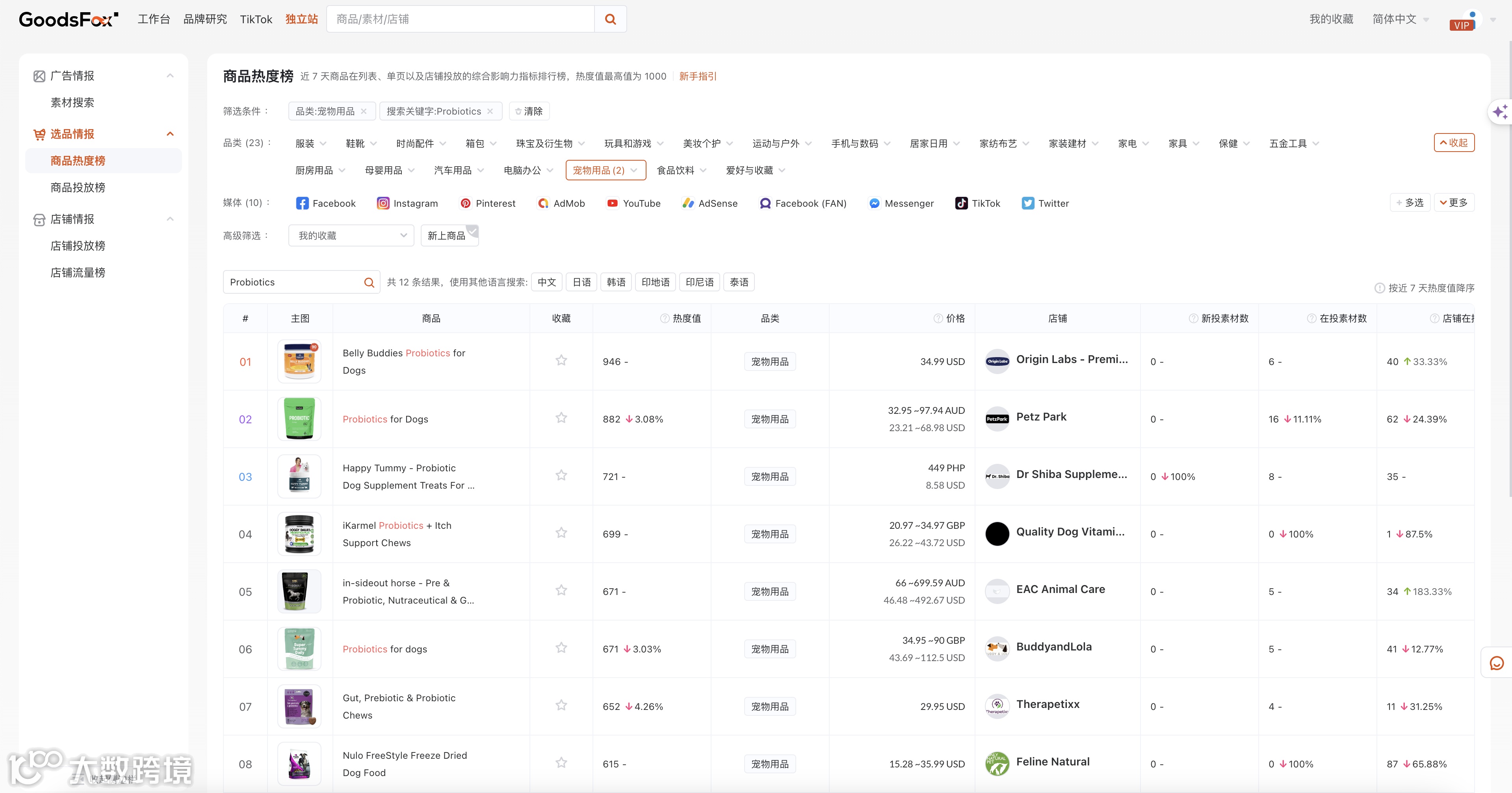This screenshot has width=1512, height=793.
Task: Switch to the TikTok top nav tab
Action: pyautogui.click(x=256, y=19)
